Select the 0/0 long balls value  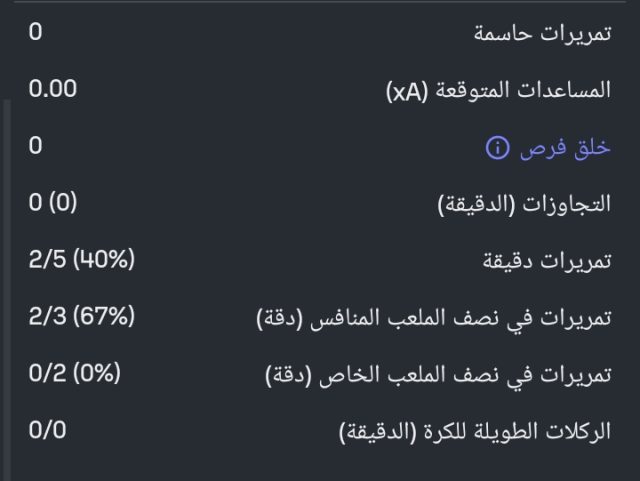[x=48, y=432]
